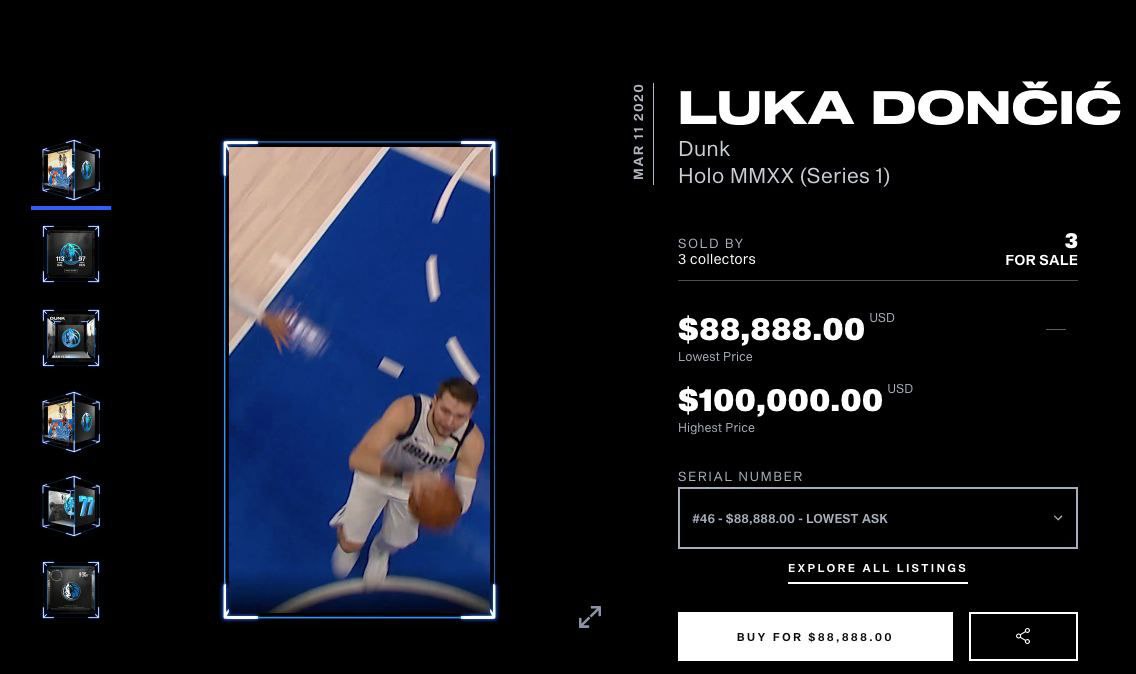The image size is (1136, 674).
Task: Click the Holo MMXX (Series 1) set name
Action: pyautogui.click(x=784, y=176)
